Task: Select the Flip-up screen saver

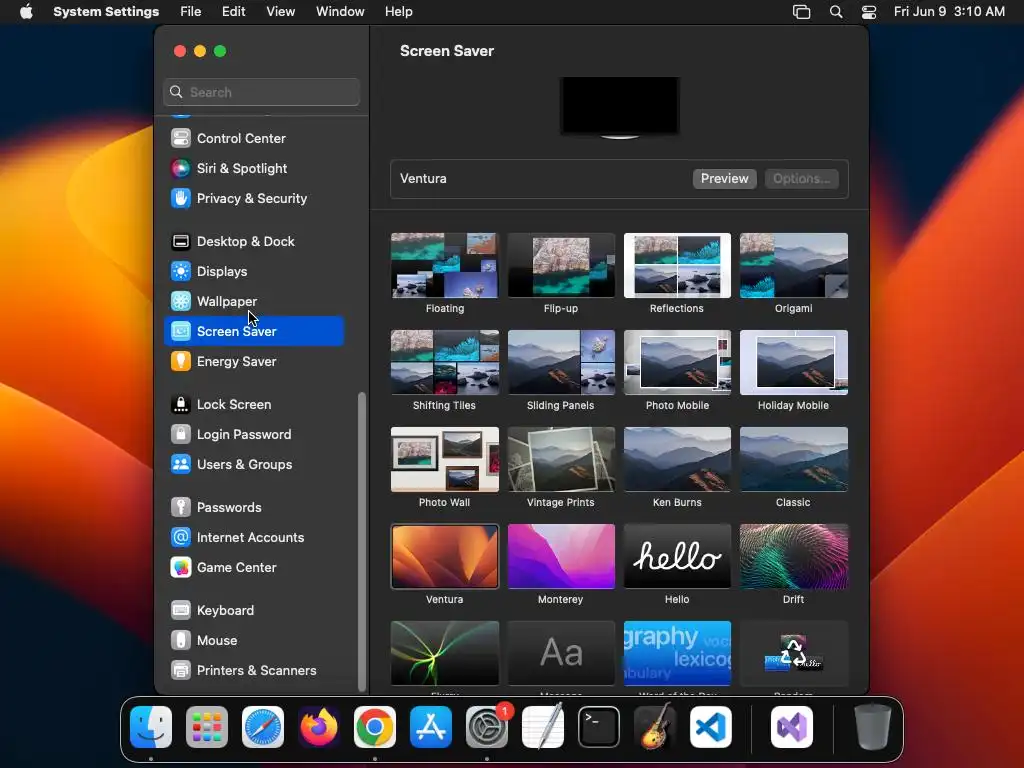Action: click(x=561, y=265)
